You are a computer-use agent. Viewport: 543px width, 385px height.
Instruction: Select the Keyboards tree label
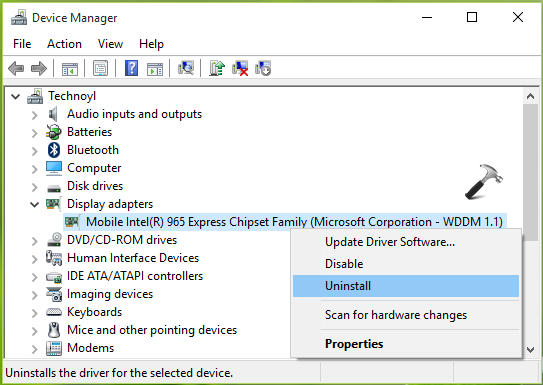(95, 312)
